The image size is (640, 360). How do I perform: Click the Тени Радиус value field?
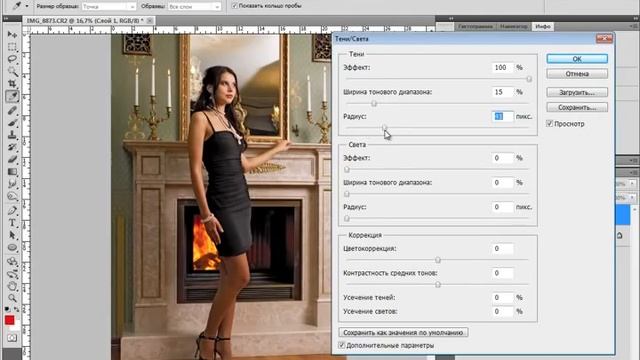[x=502, y=116]
